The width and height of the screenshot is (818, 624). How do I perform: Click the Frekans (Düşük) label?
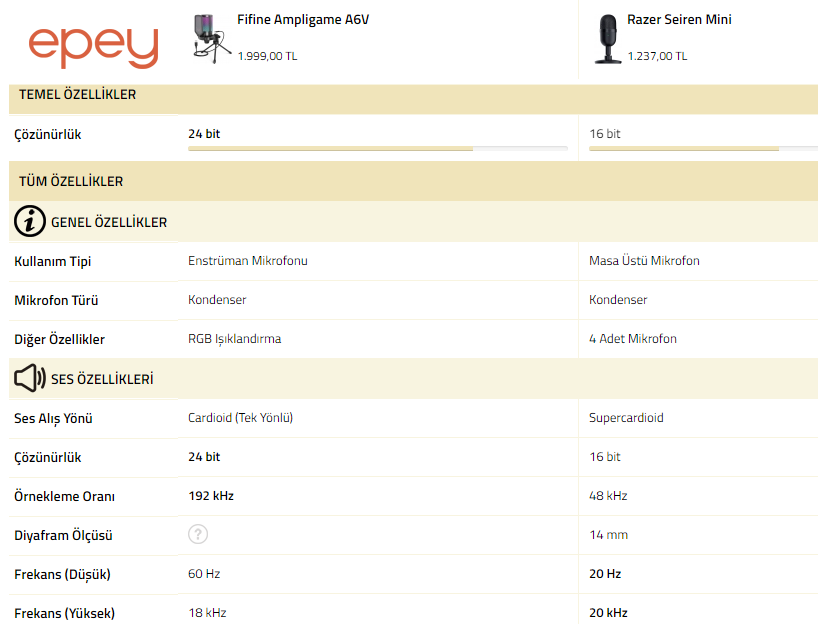pyautogui.click(x=62, y=574)
